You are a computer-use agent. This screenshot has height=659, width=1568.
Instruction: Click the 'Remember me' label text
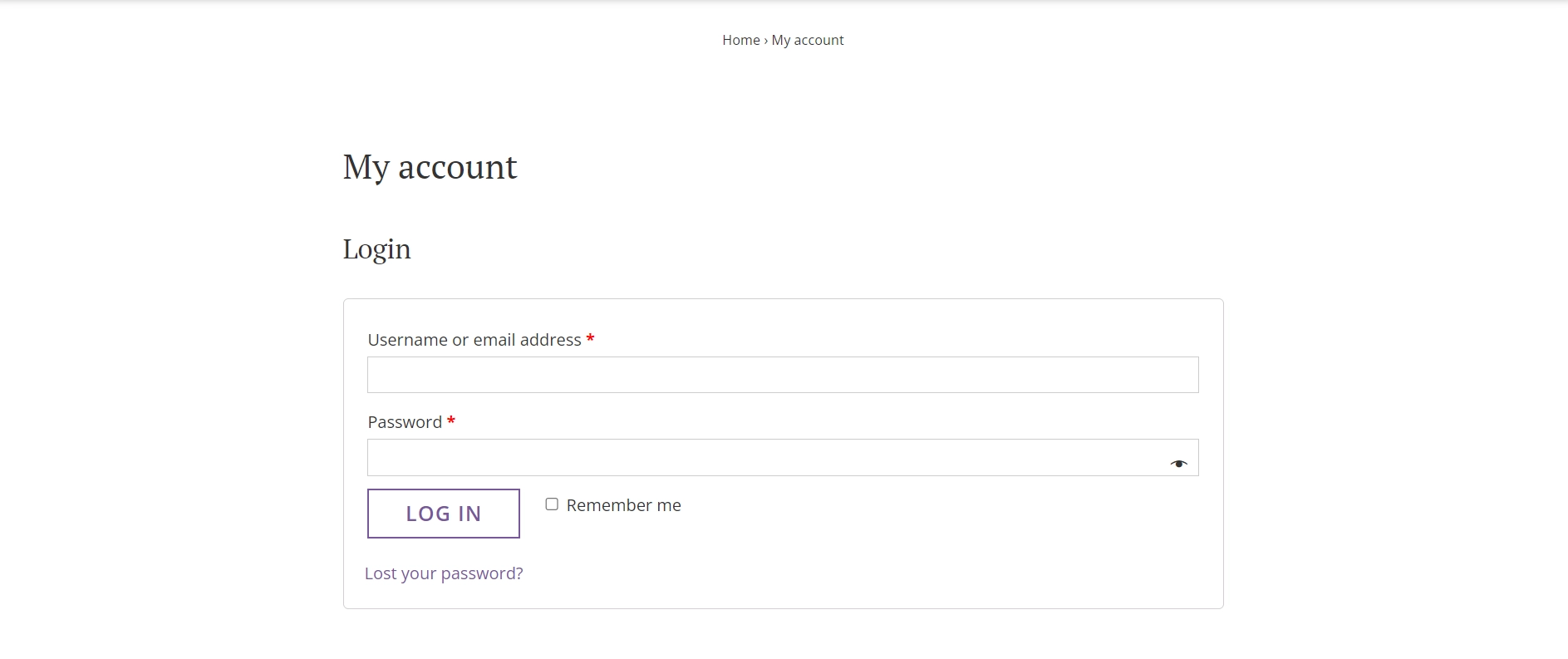click(x=623, y=505)
